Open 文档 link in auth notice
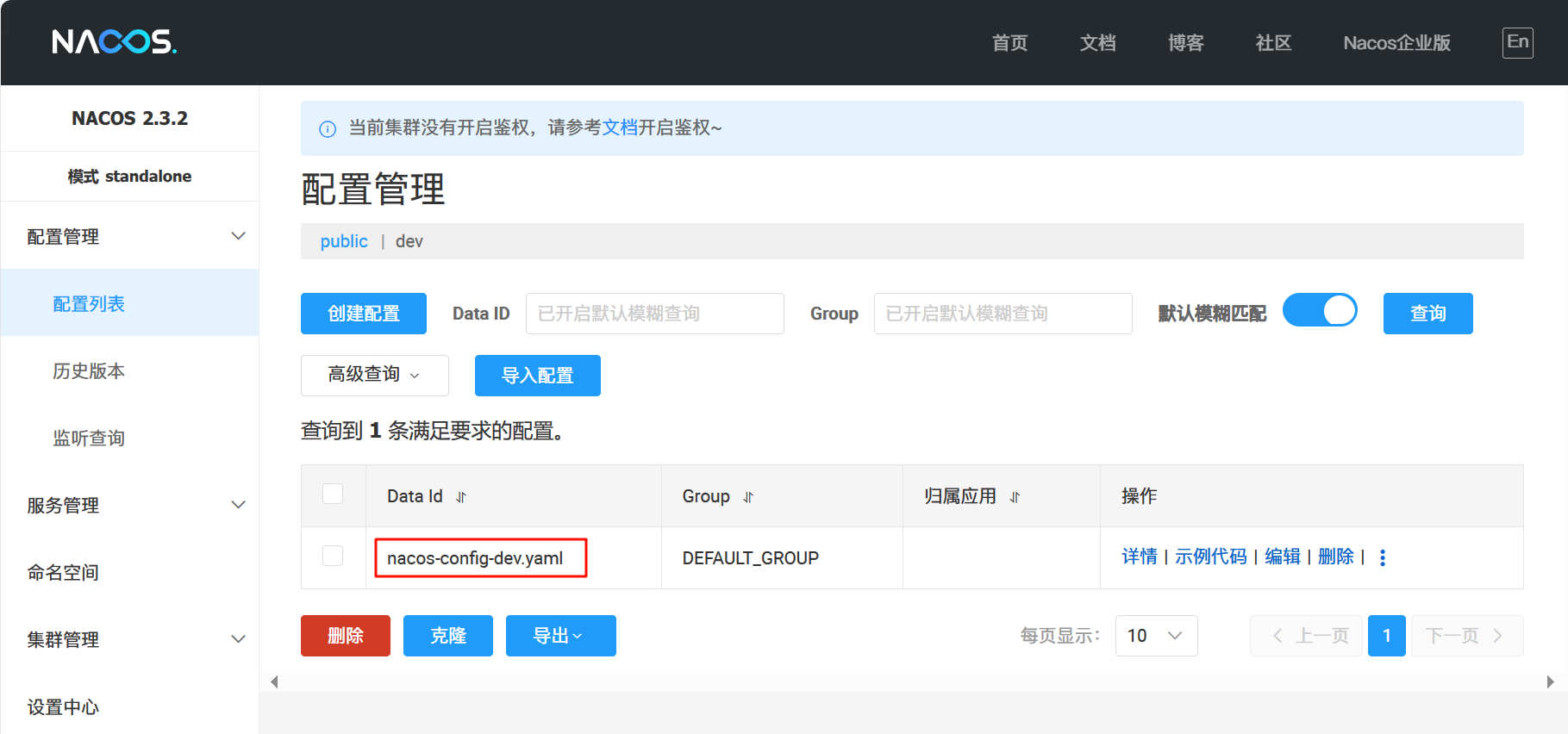Viewport: 1568px width, 734px height. [x=620, y=128]
